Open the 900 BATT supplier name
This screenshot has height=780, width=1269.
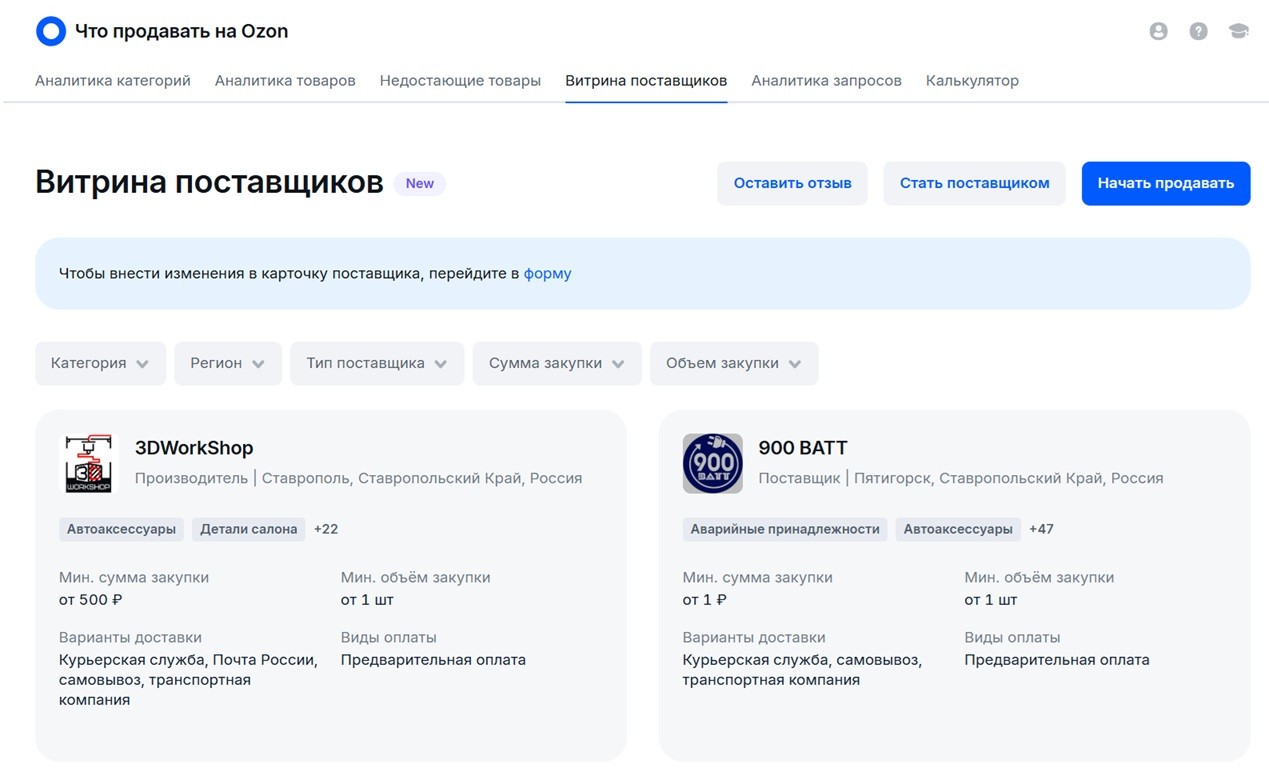point(803,448)
